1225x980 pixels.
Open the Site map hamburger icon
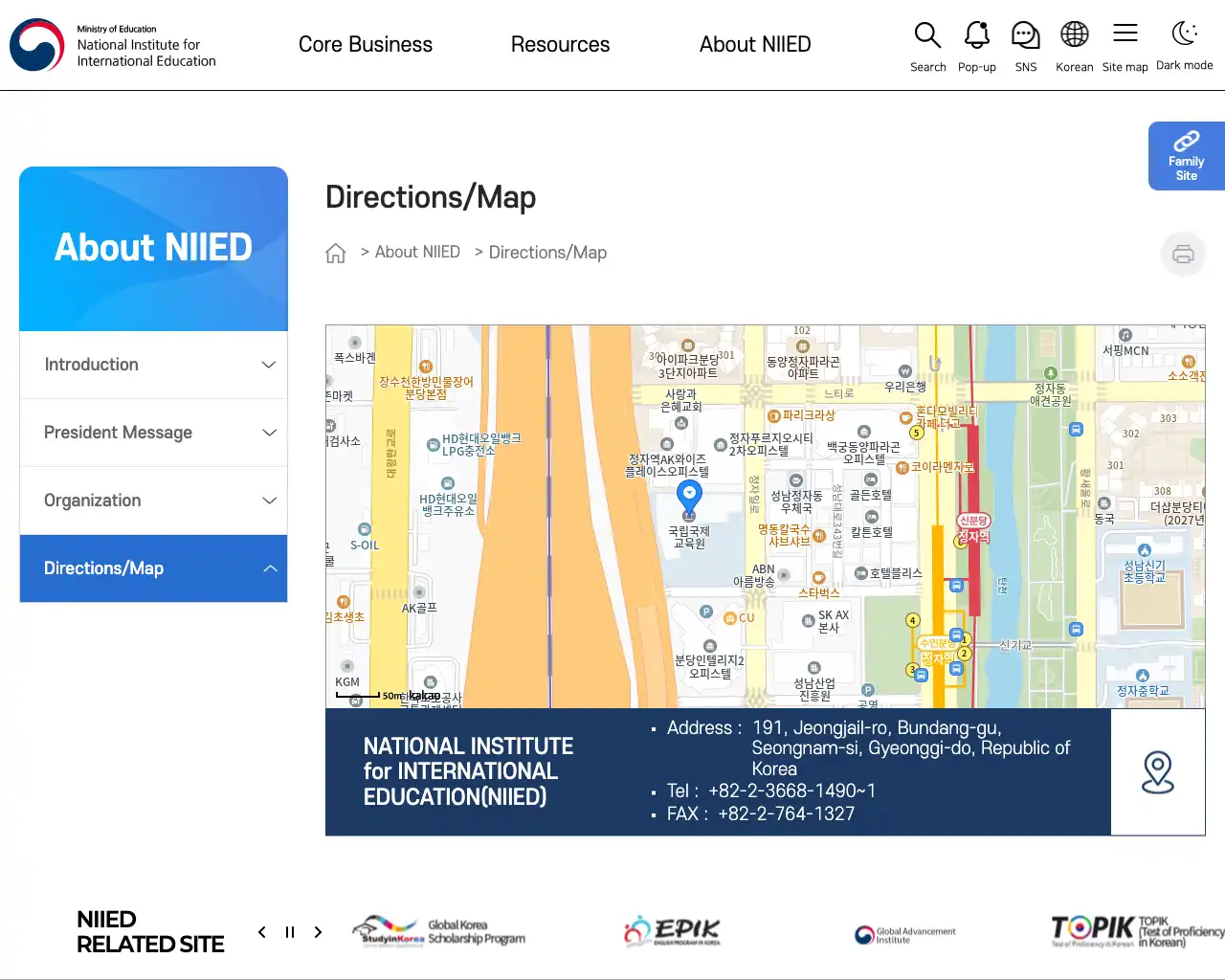(x=1125, y=46)
